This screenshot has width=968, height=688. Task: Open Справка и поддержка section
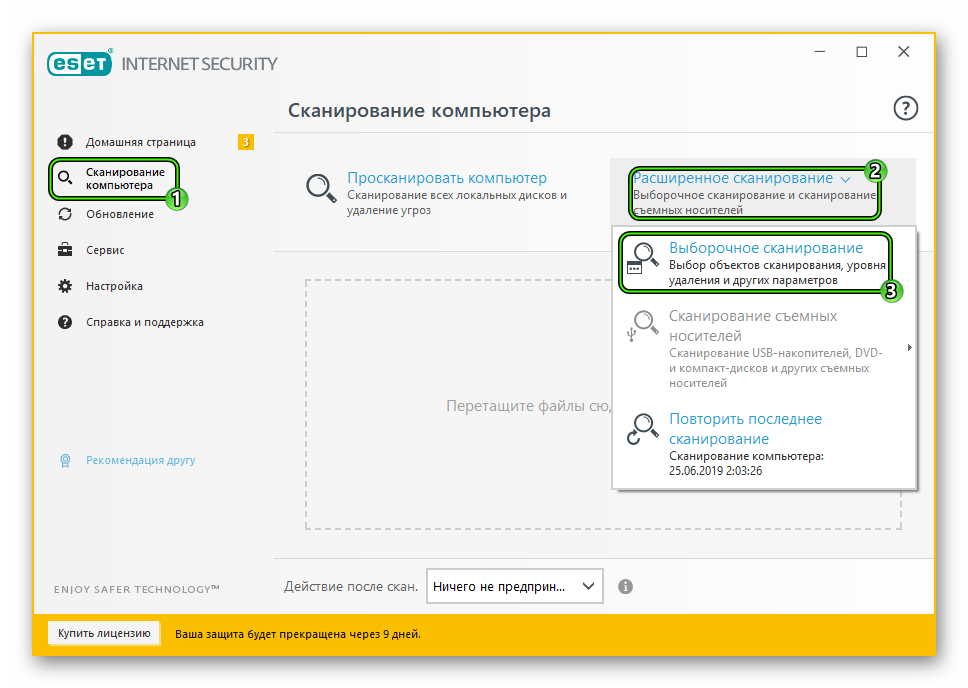click(144, 322)
